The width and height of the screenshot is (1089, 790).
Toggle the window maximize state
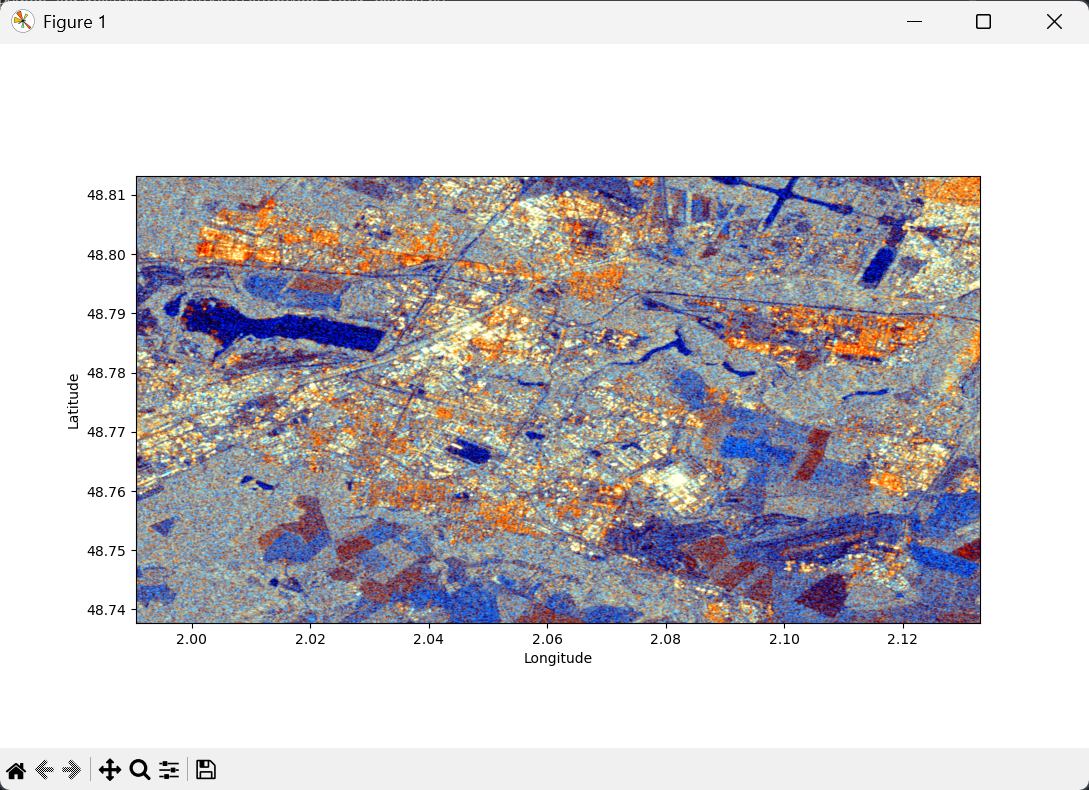tap(982, 21)
